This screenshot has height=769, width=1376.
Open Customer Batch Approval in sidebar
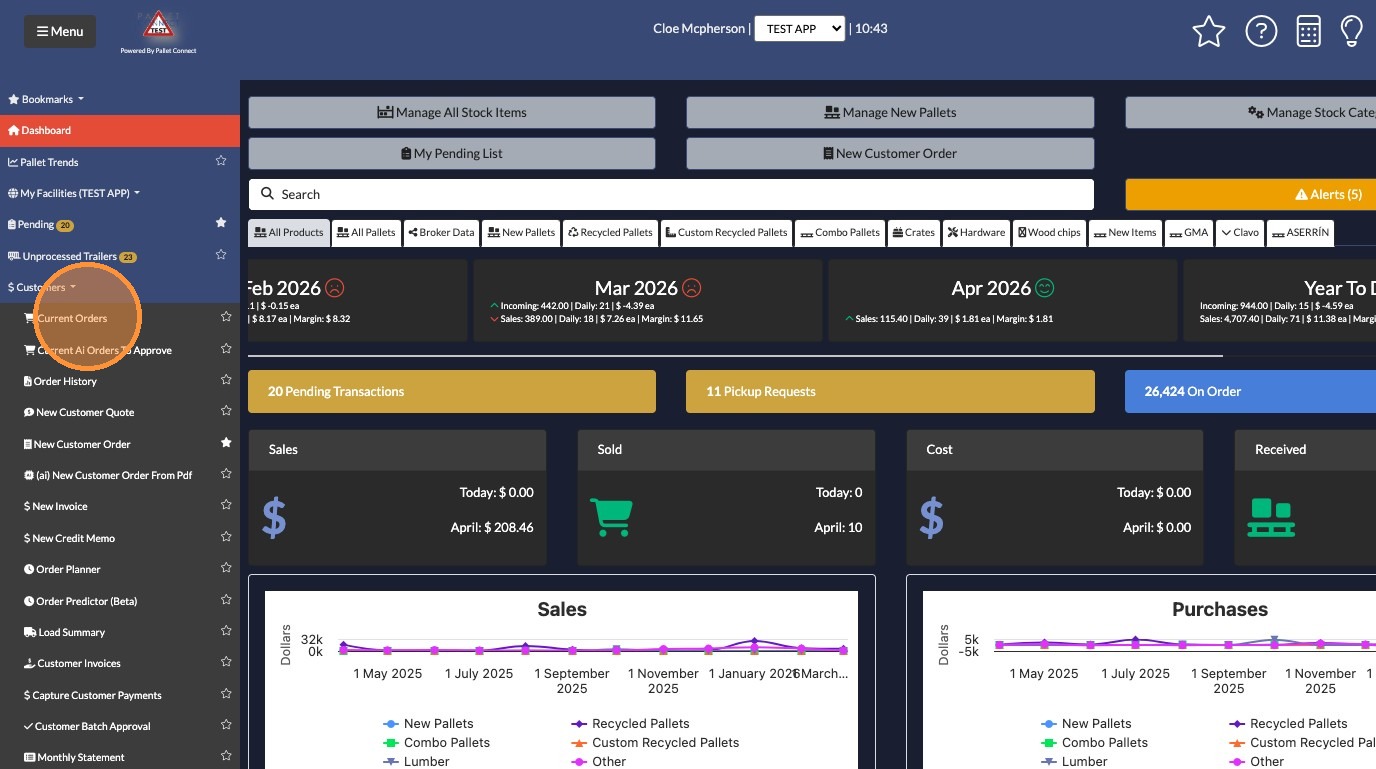(93, 726)
